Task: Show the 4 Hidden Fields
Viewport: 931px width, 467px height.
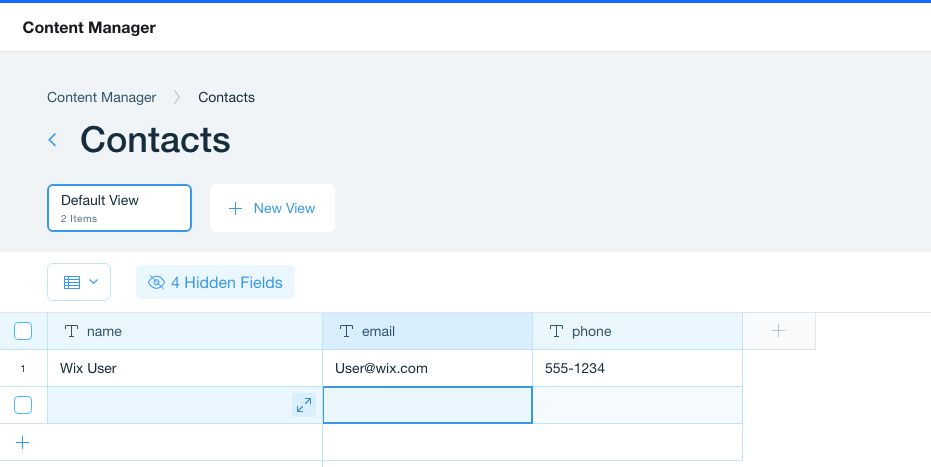Action: pos(216,282)
